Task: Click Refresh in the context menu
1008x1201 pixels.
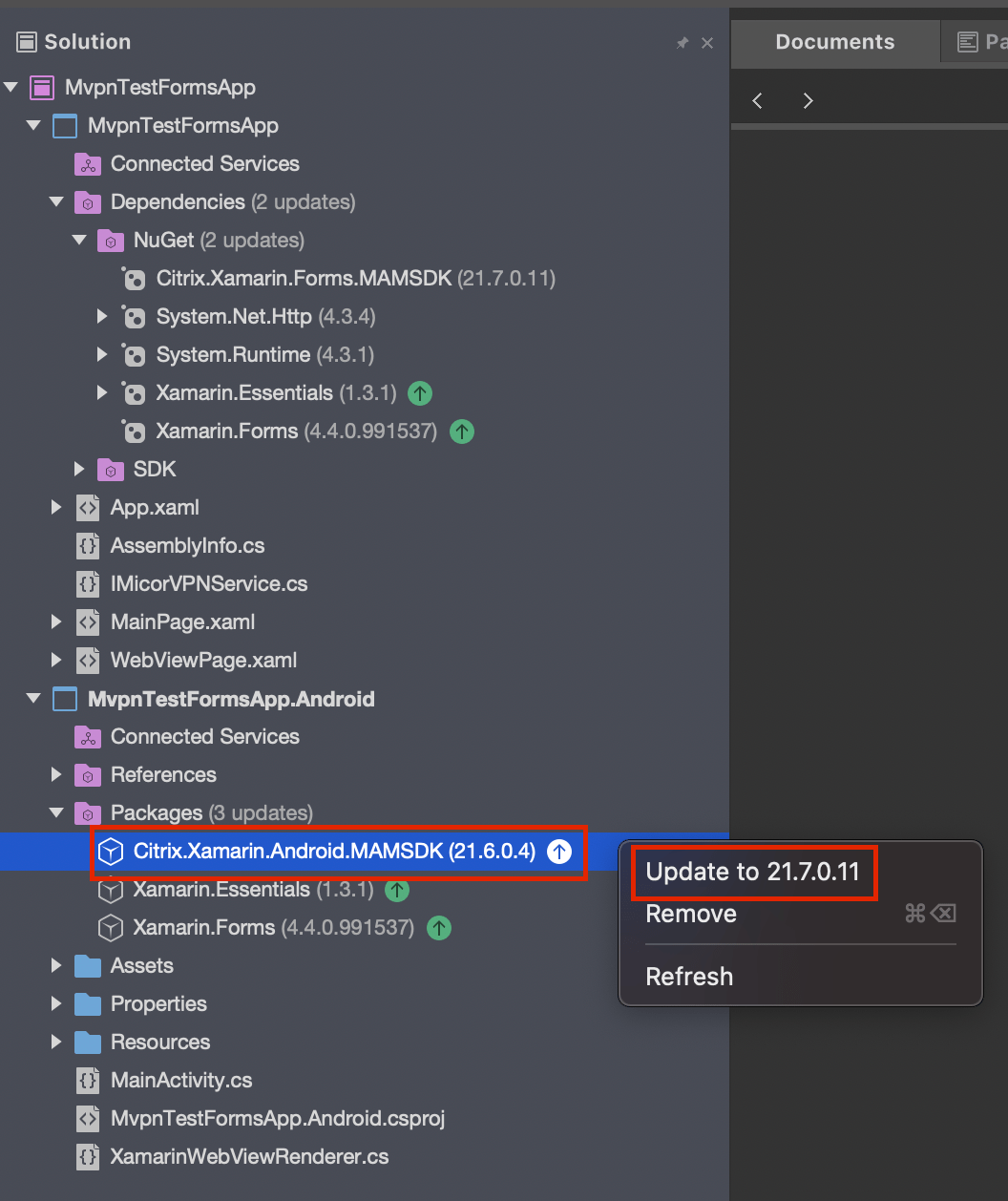Action: click(x=689, y=976)
